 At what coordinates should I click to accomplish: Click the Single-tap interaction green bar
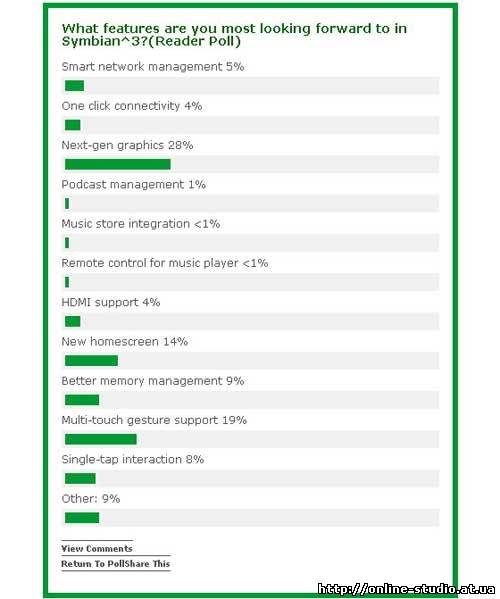(x=80, y=478)
